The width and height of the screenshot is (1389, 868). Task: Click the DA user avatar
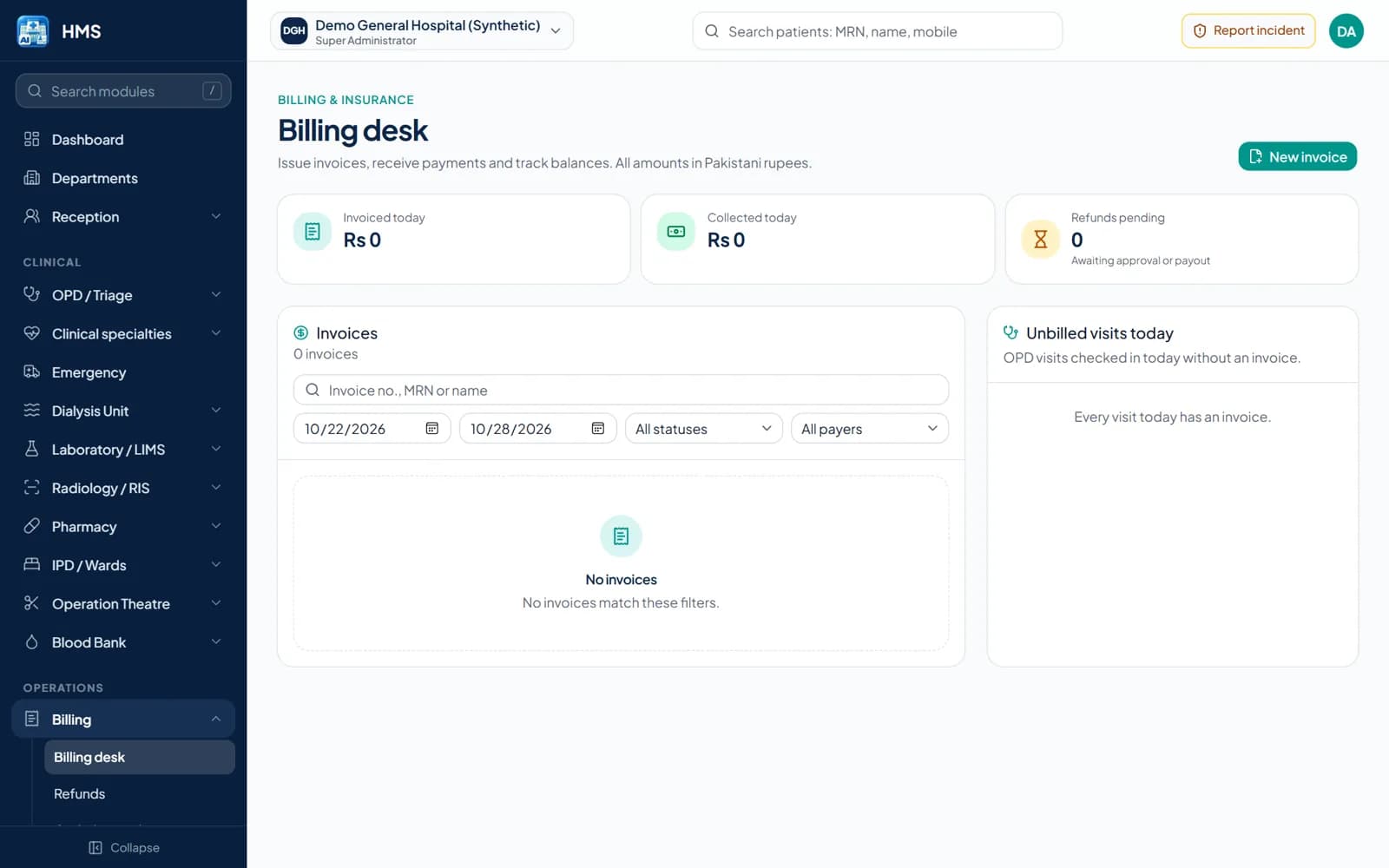[x=1346, y=31]
